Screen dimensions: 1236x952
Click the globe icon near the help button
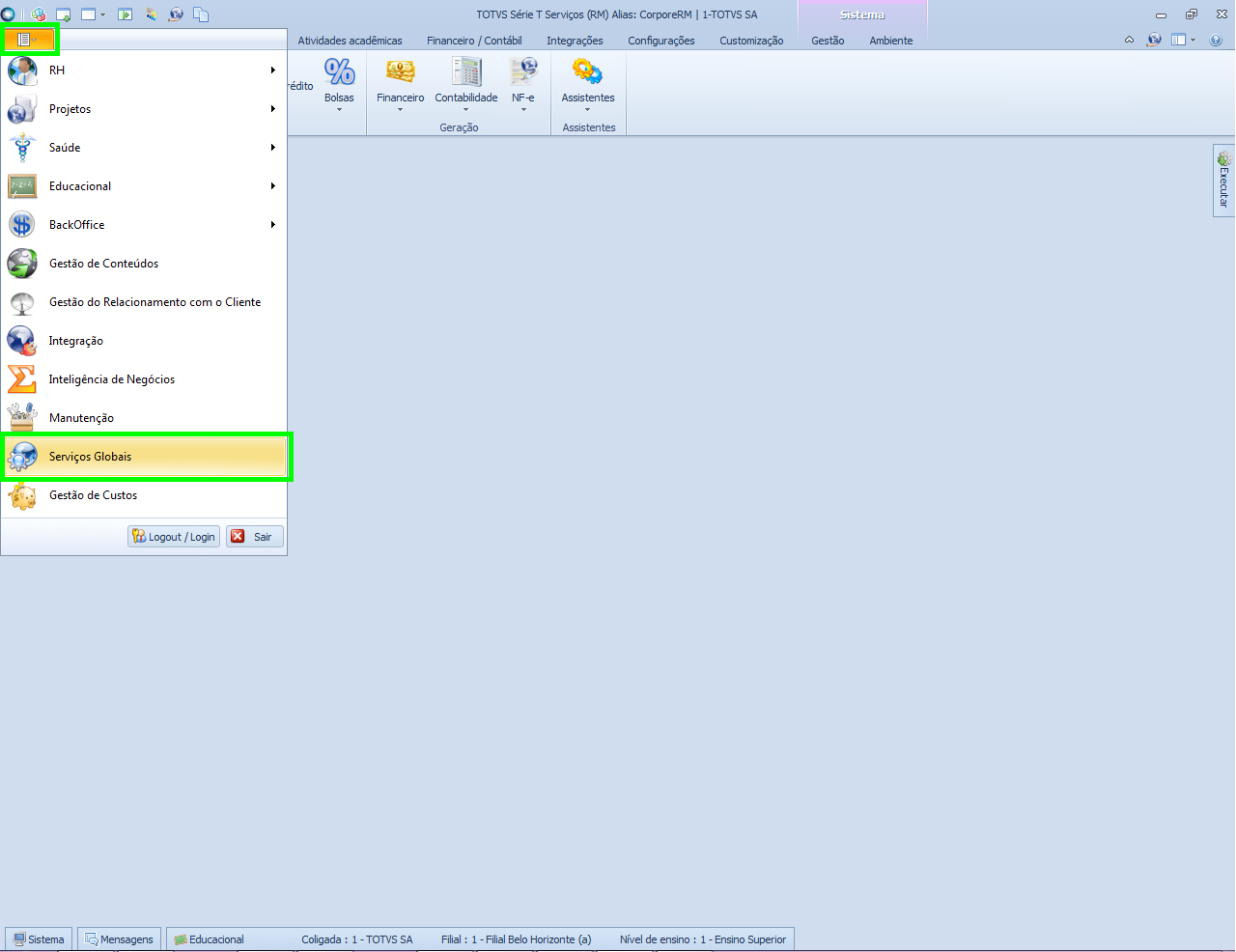click(x=1154, y=40)
